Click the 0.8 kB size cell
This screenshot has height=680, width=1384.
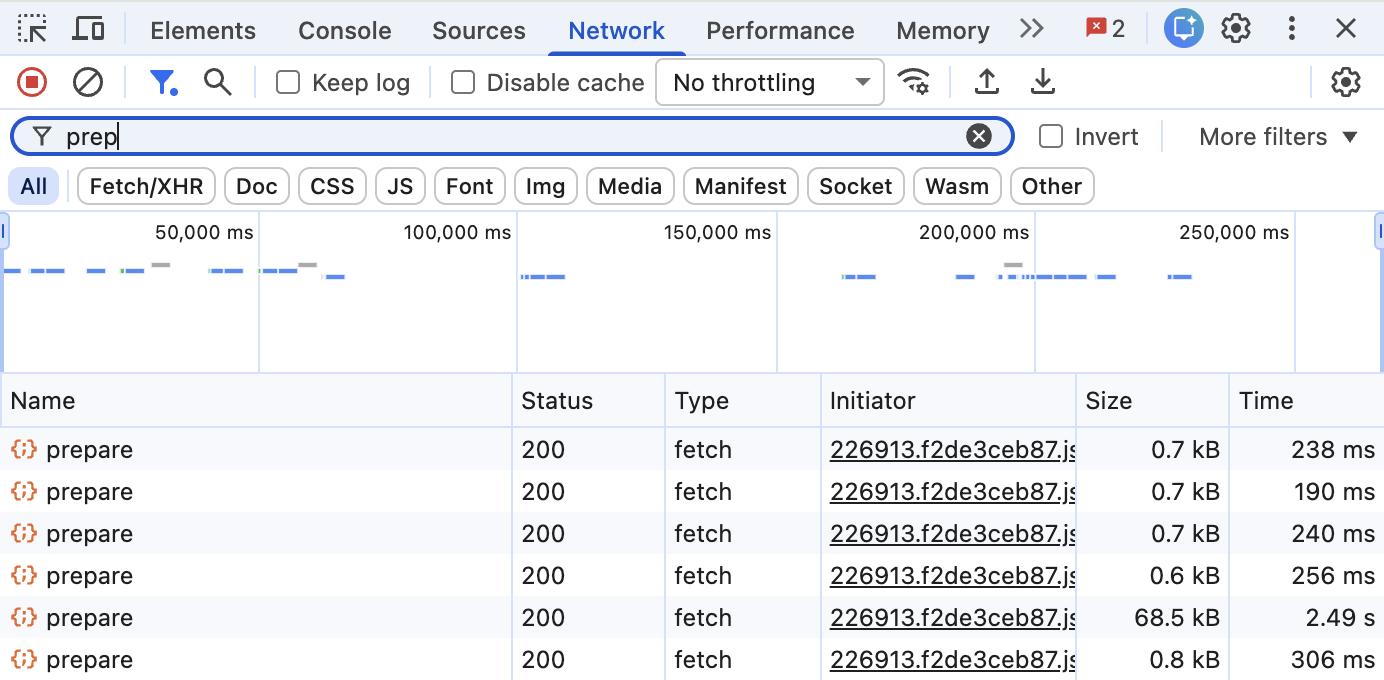click(1152, 660)
